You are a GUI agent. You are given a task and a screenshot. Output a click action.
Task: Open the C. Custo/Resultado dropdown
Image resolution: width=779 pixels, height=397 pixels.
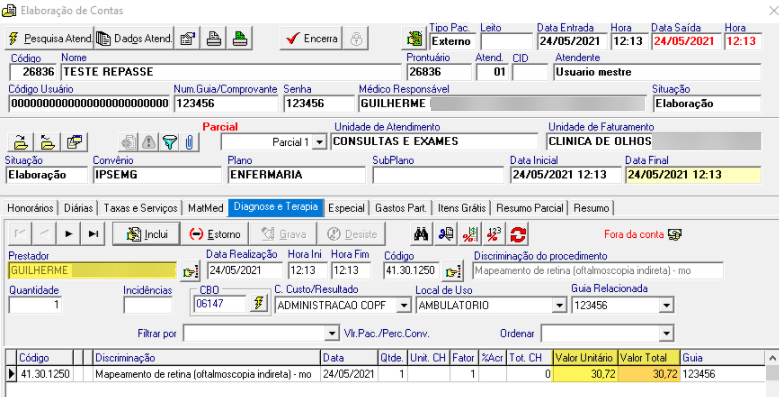pyautogui.click(x=403, y=306)
